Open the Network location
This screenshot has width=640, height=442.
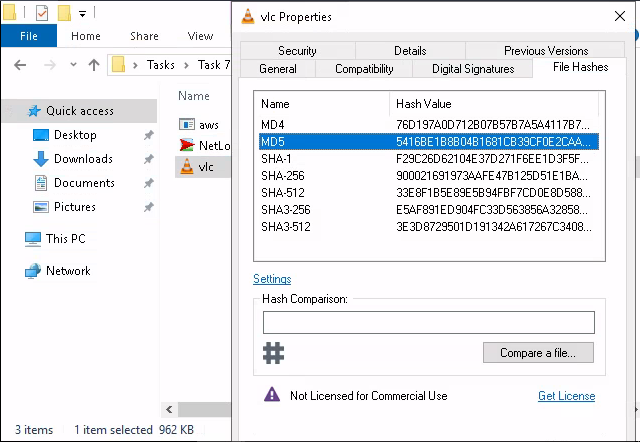pos(68,271)
